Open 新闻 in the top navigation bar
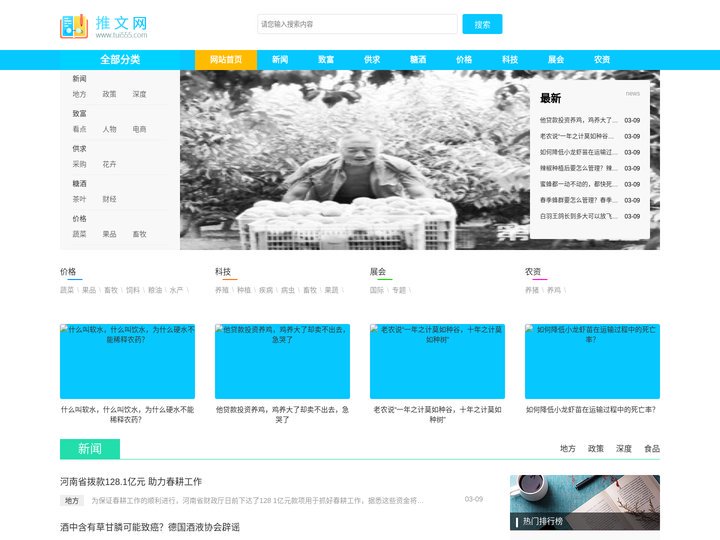Screen dimensions: 720x540 [280, 59]
